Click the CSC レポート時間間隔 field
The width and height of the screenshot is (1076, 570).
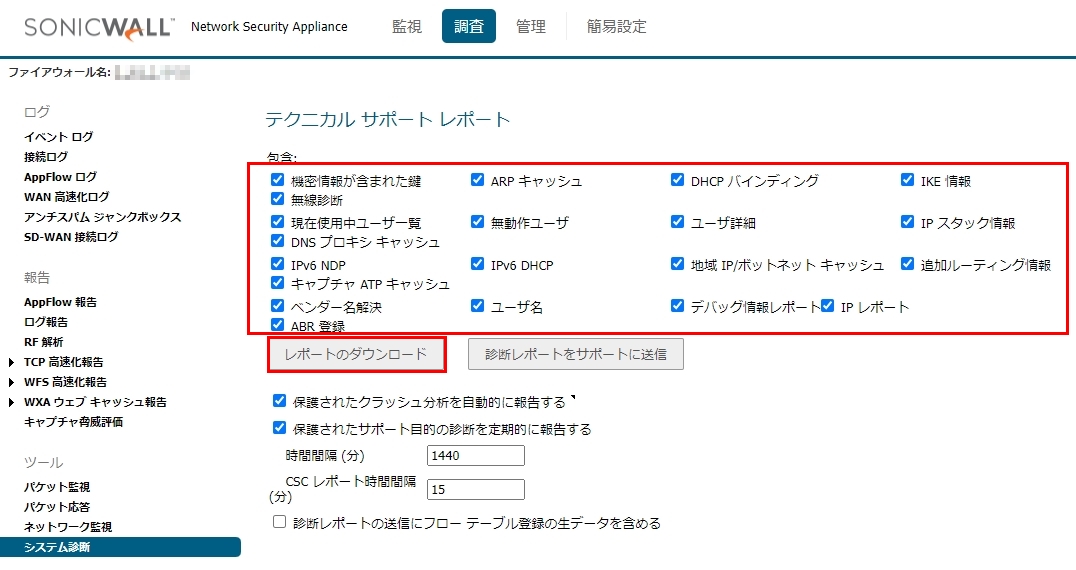click(475, 489)
